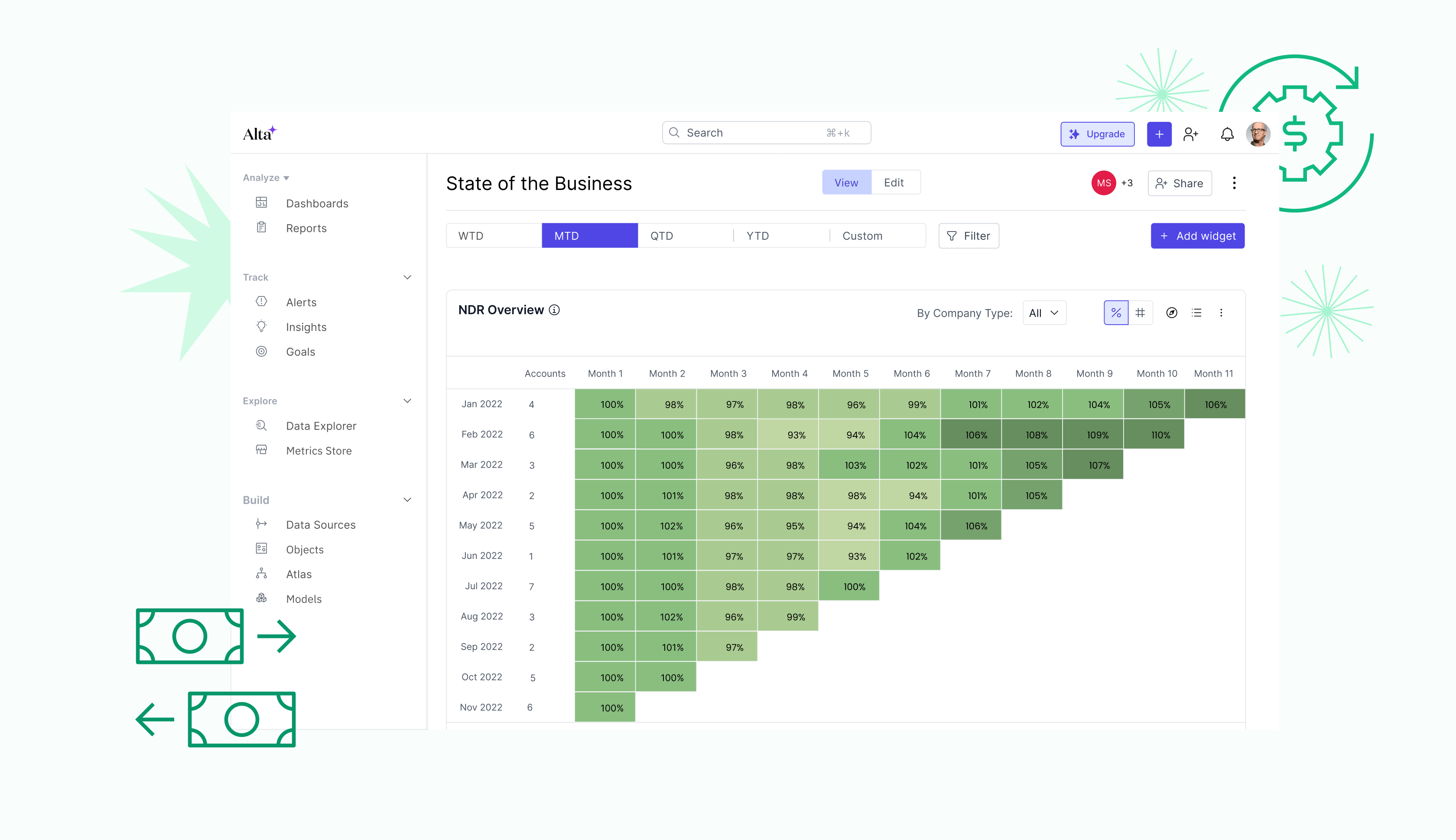Open the notifications bell
1456x840 pixels.
(1227, 134)
